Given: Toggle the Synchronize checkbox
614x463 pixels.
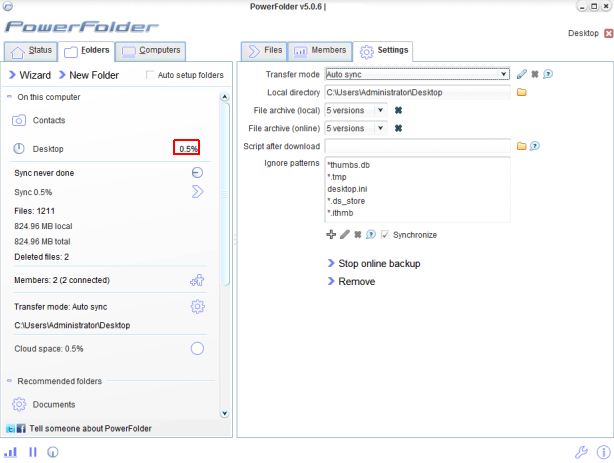Looking at the screenshot, I should tap(385, 235).
